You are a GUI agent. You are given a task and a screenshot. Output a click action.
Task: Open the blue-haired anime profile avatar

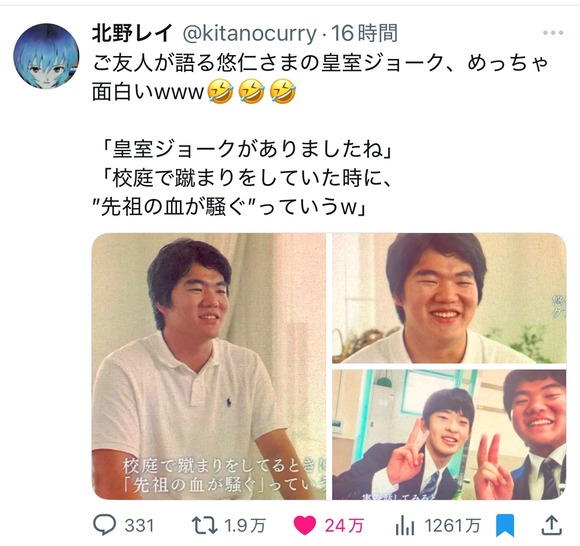(47, 56)
